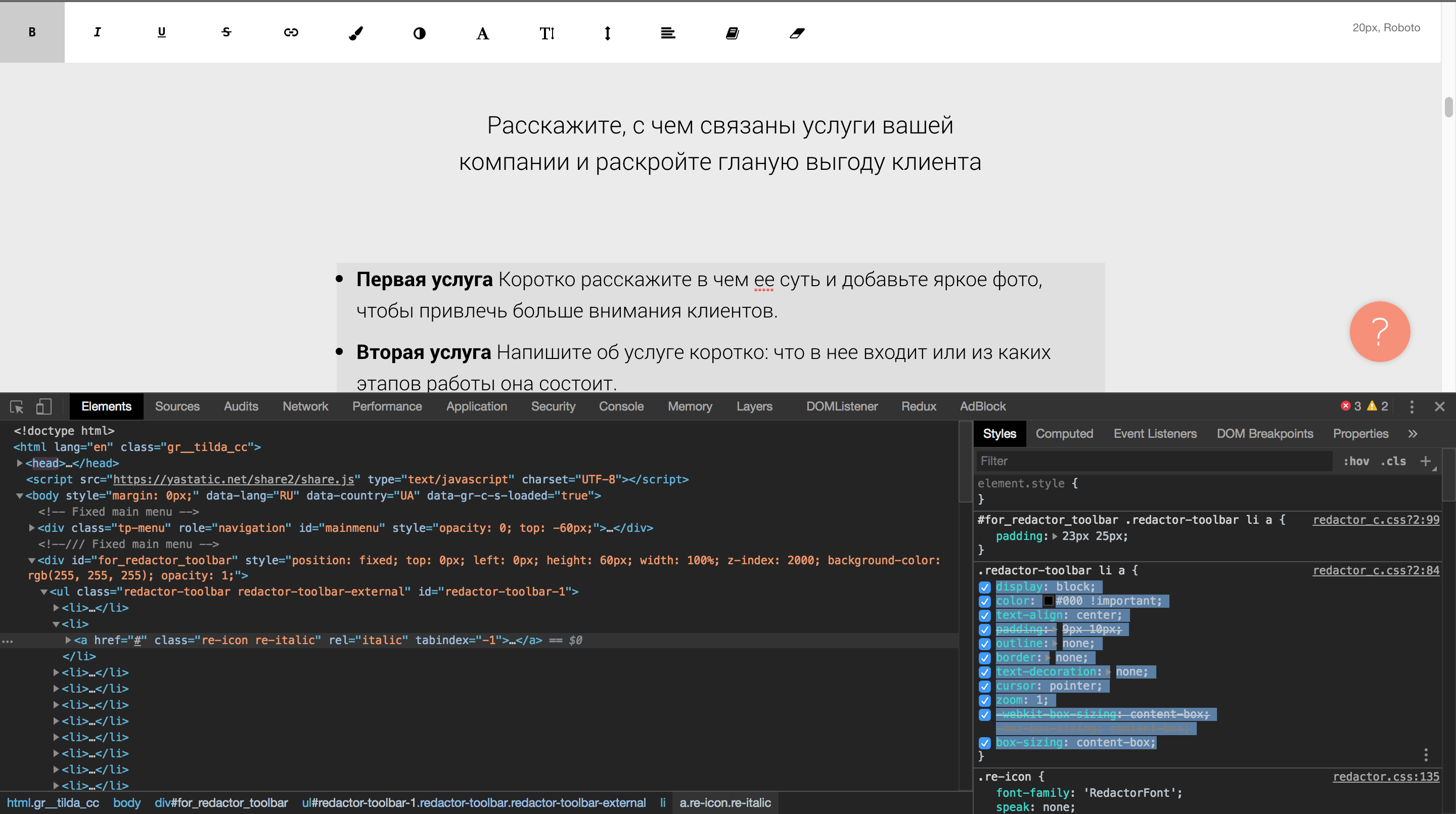The image size is (1456, 814).
Task: Open redactor_c.css?2:99 source link
Action: [x=1376, y=519]
